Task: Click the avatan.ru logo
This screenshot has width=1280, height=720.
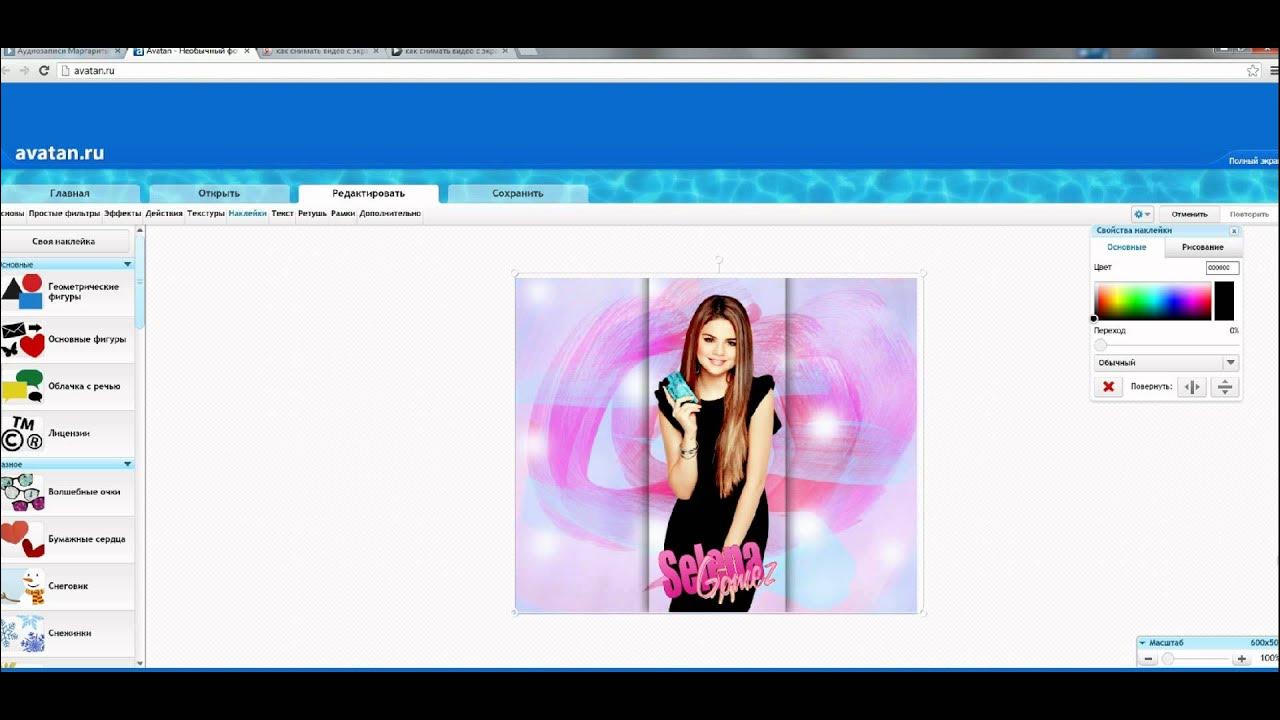Action: point(60,154)
